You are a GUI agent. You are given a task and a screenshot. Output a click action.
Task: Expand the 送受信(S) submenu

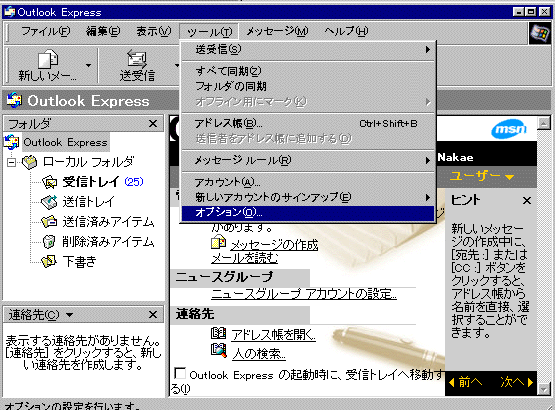click(x=308, y=50)
